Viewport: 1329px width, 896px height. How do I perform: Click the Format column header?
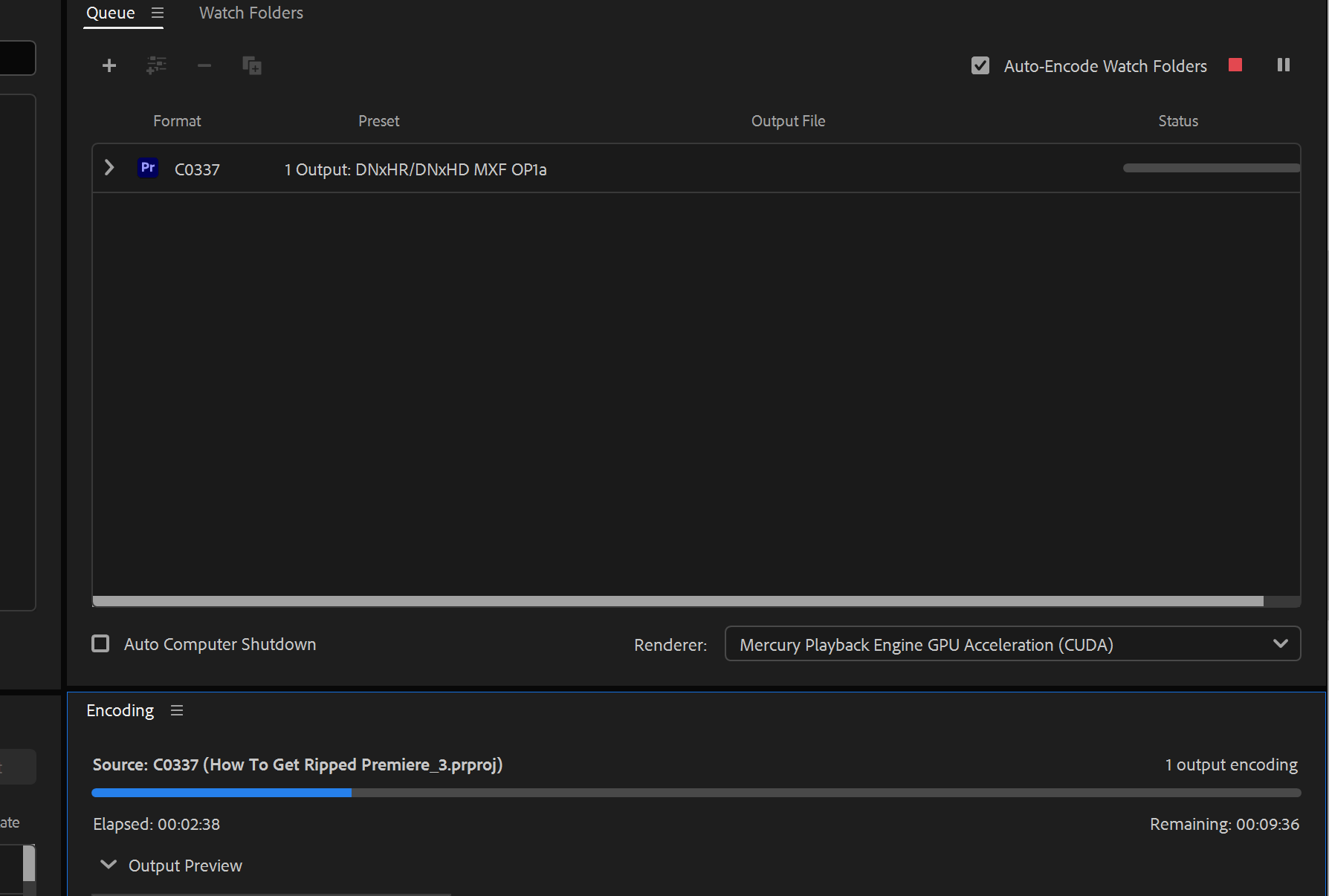pos(177,121)
